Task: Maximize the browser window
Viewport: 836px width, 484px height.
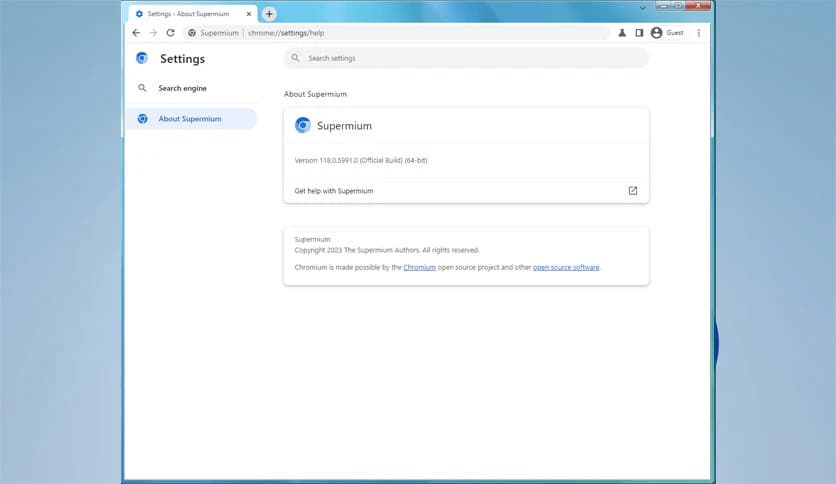Action: 678,5
